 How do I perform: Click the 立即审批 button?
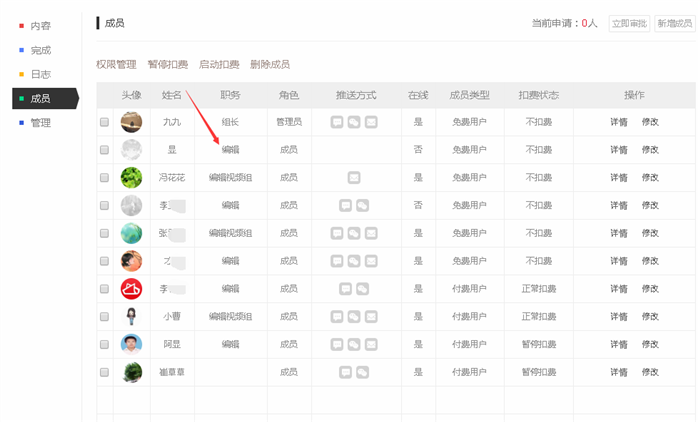(629, 23)
